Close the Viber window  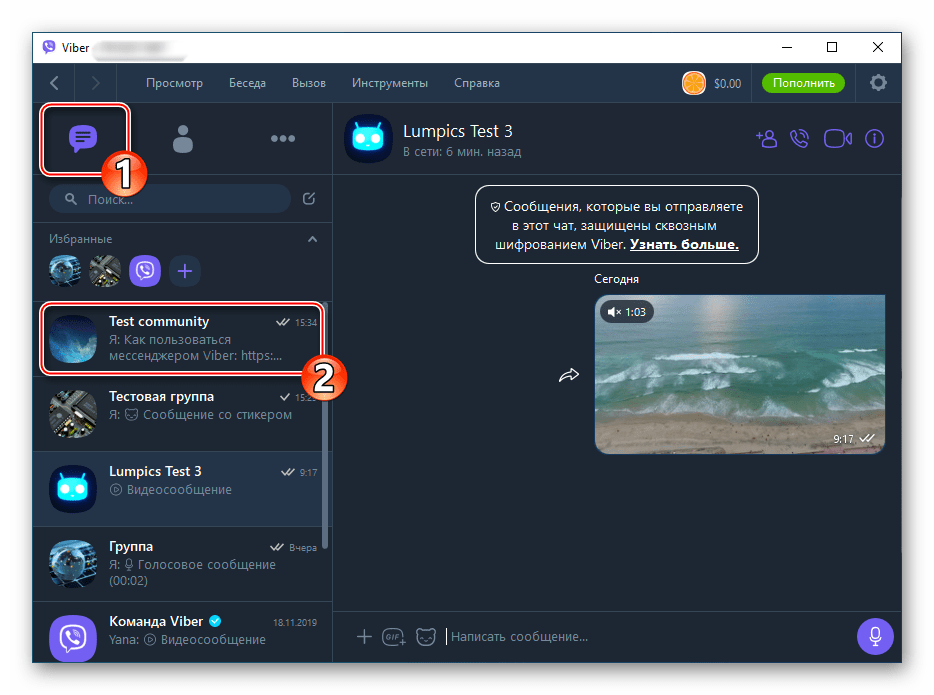877,47
